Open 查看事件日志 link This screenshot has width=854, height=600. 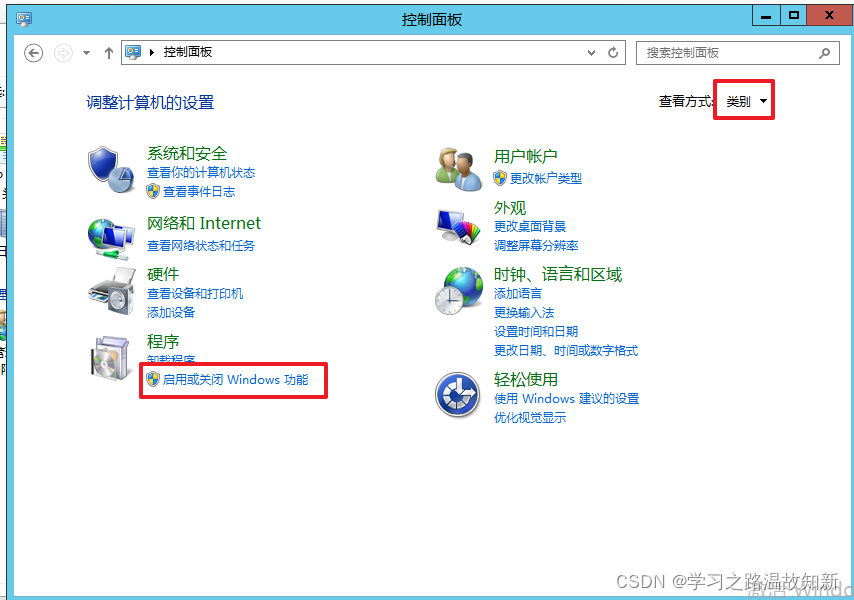pos(199,192)
